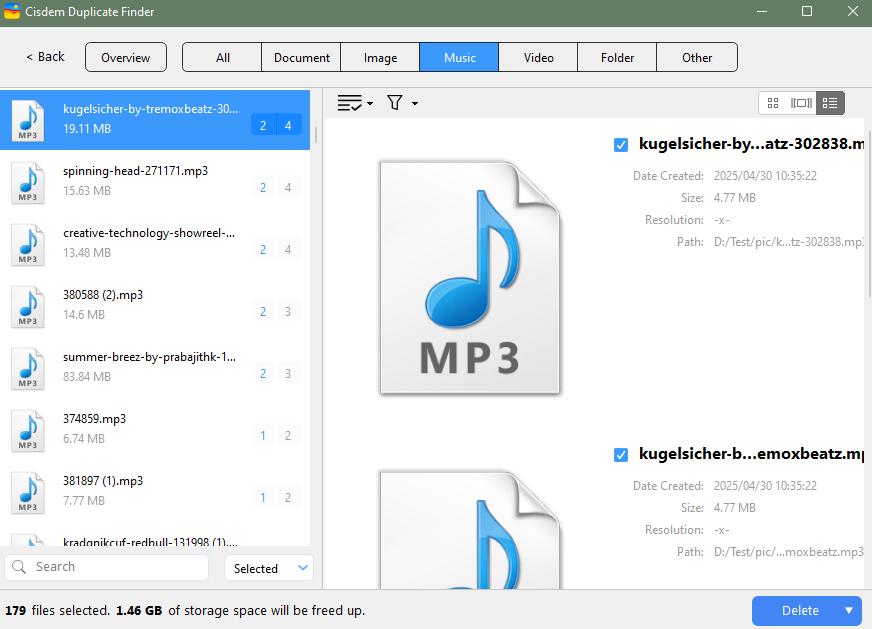This screenshot has height=629, width=872.
Task: Click the search magnifier icon
Action: pos(22,567)
